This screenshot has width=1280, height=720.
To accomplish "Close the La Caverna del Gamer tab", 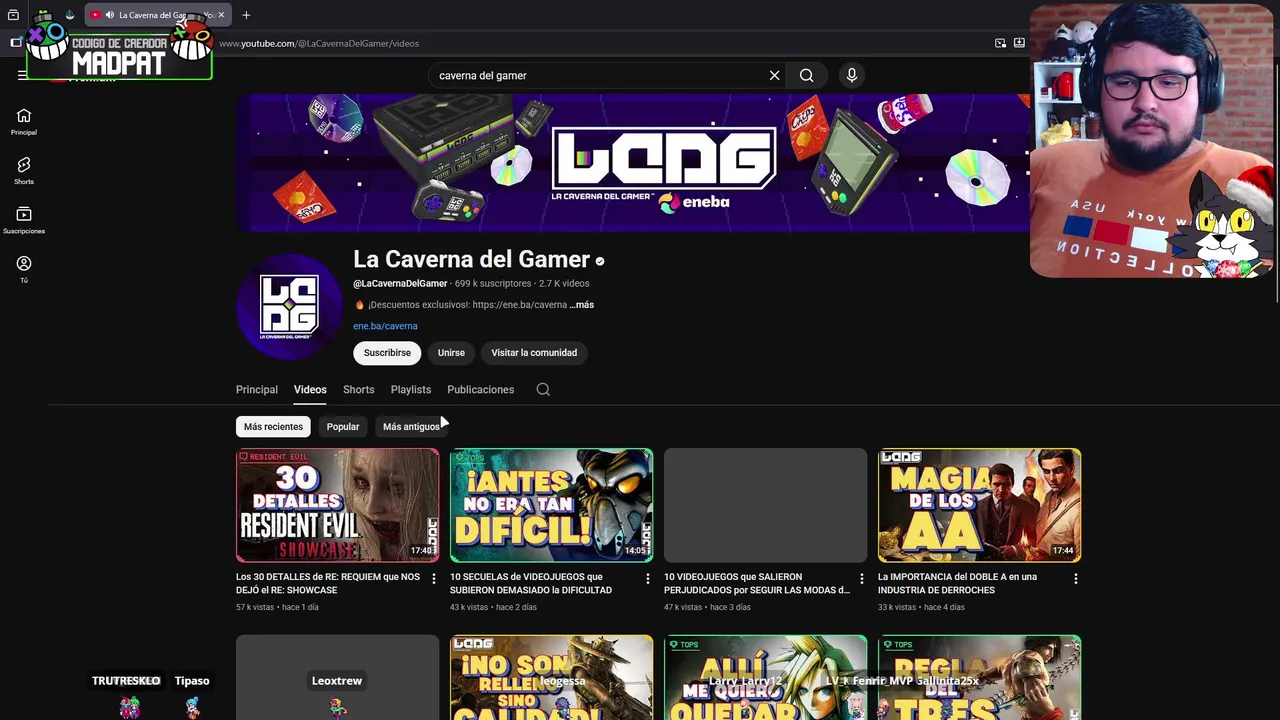I will point(221,15).
